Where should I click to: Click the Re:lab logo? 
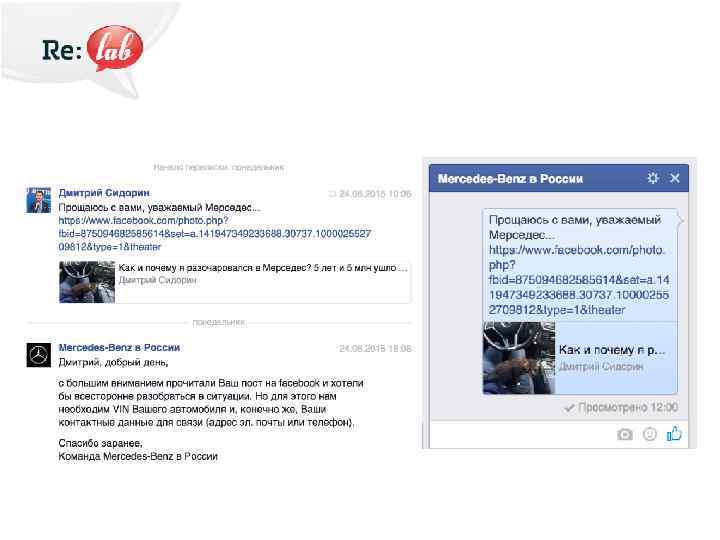click(92, 49)
